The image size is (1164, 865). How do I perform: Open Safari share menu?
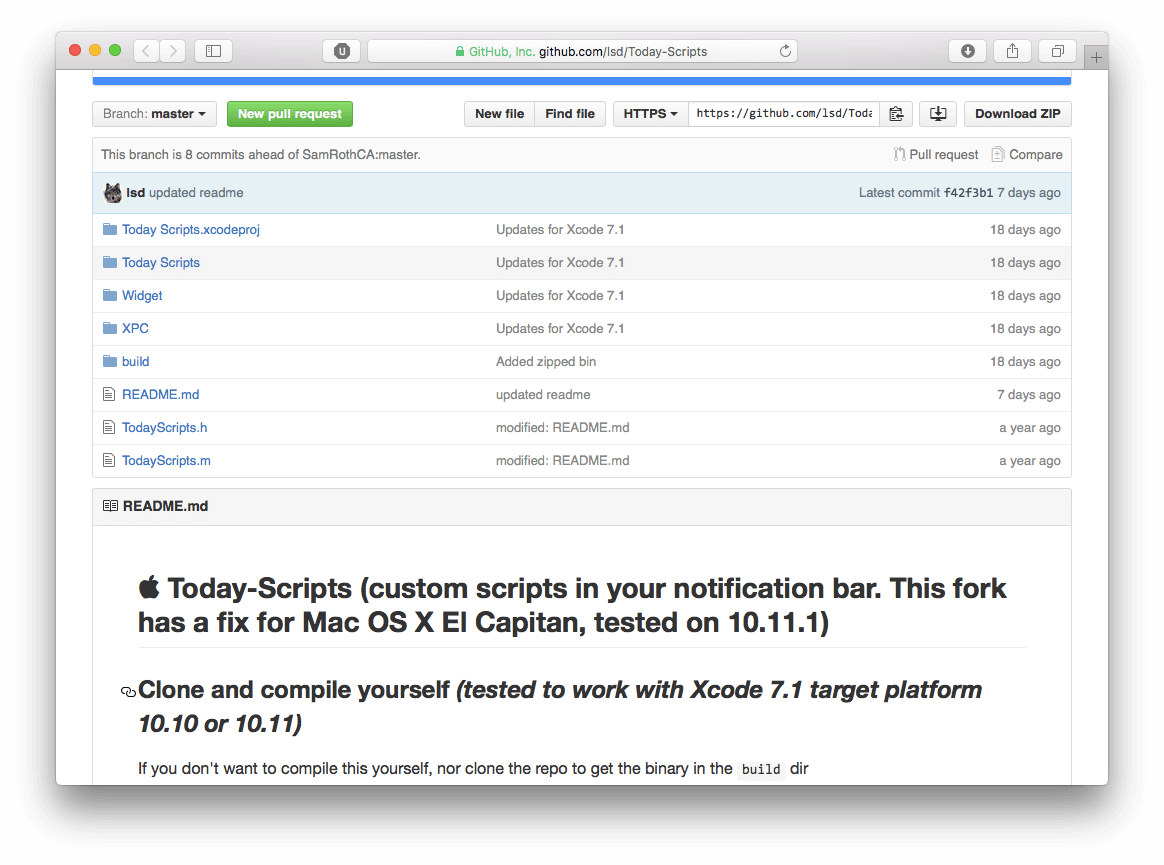(1012, 50)
